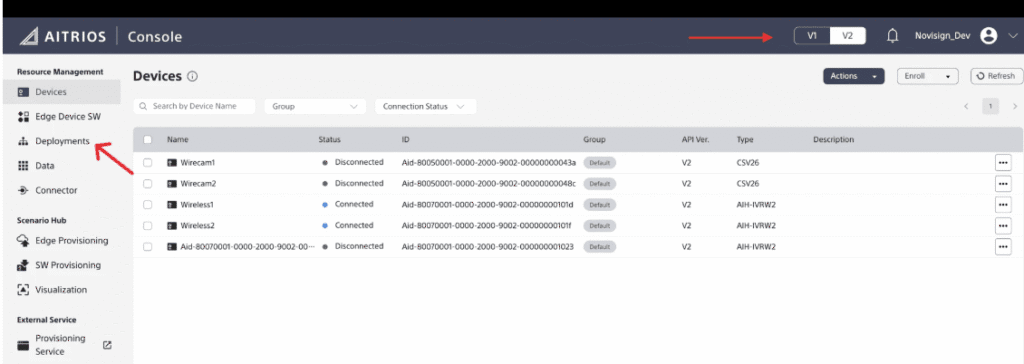This screenshot has width=1024, height=364.
Task: Expand the user account chevron
Action: click(x=1013, y=36)
